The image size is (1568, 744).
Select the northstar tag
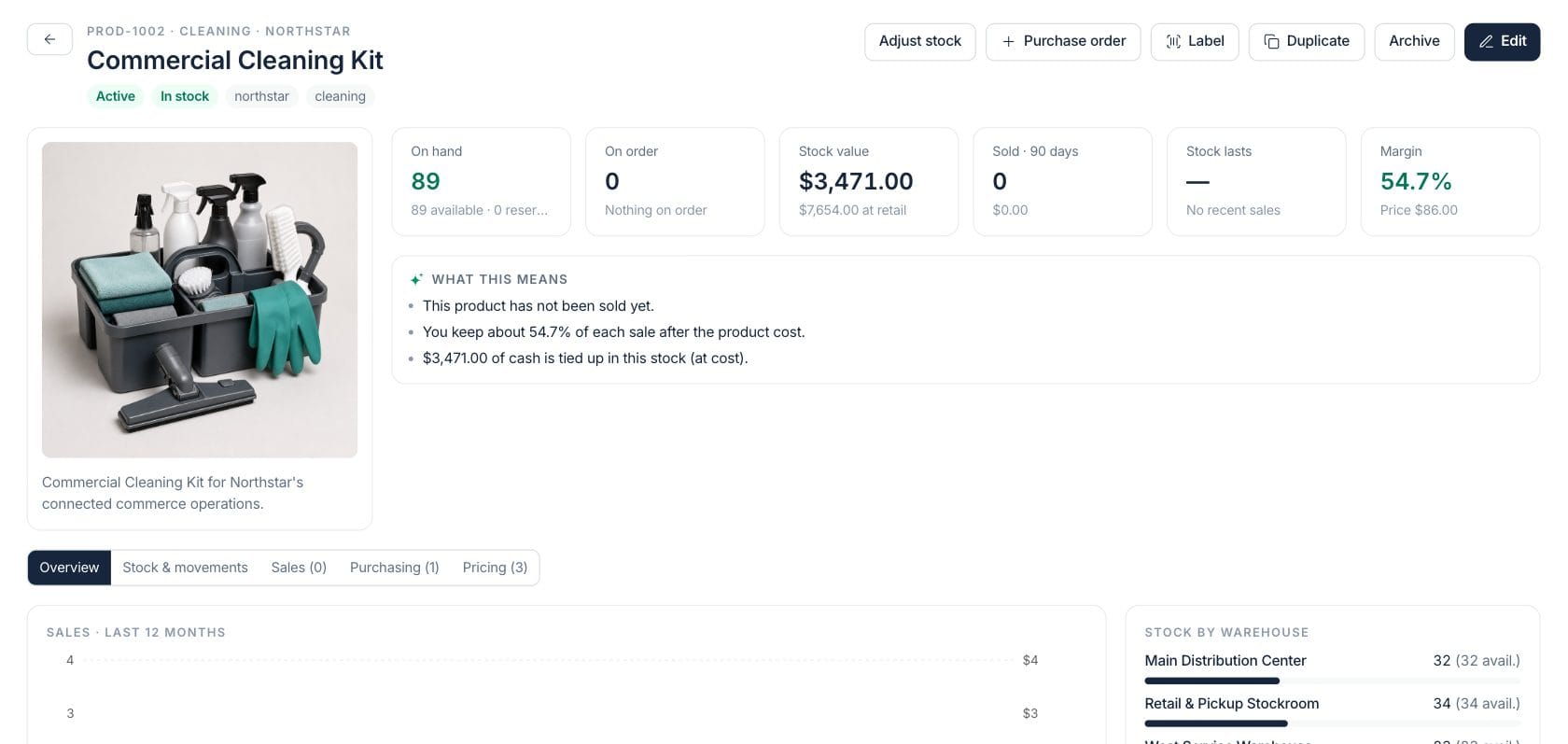pyautogui.click(x=261, y=96)
